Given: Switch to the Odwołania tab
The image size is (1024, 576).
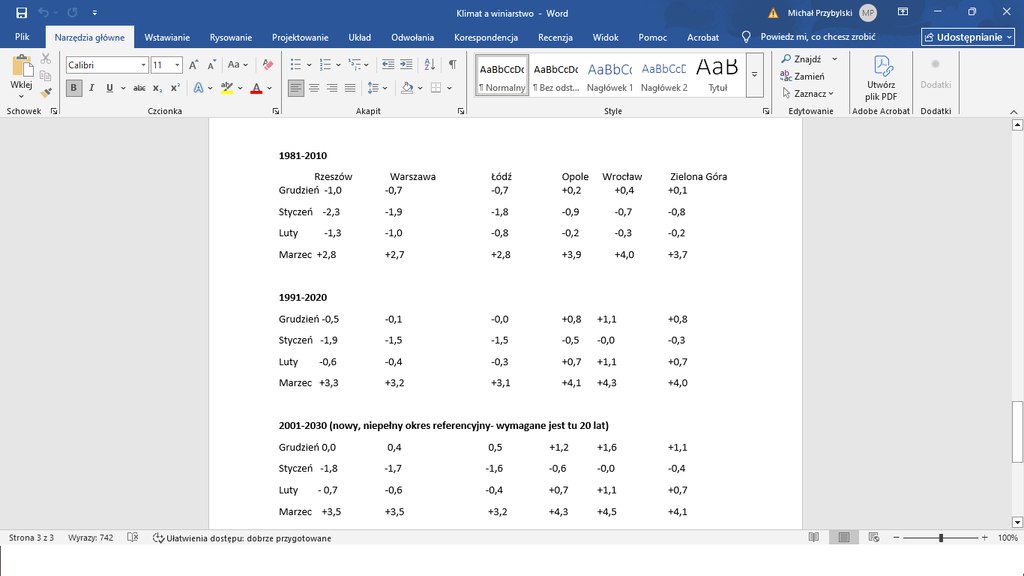Looking at the screenshot, I should coord(413,37).
